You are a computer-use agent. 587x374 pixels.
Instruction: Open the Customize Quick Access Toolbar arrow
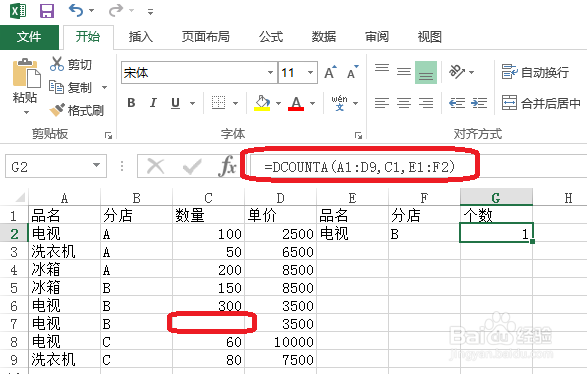coord(150,12)
